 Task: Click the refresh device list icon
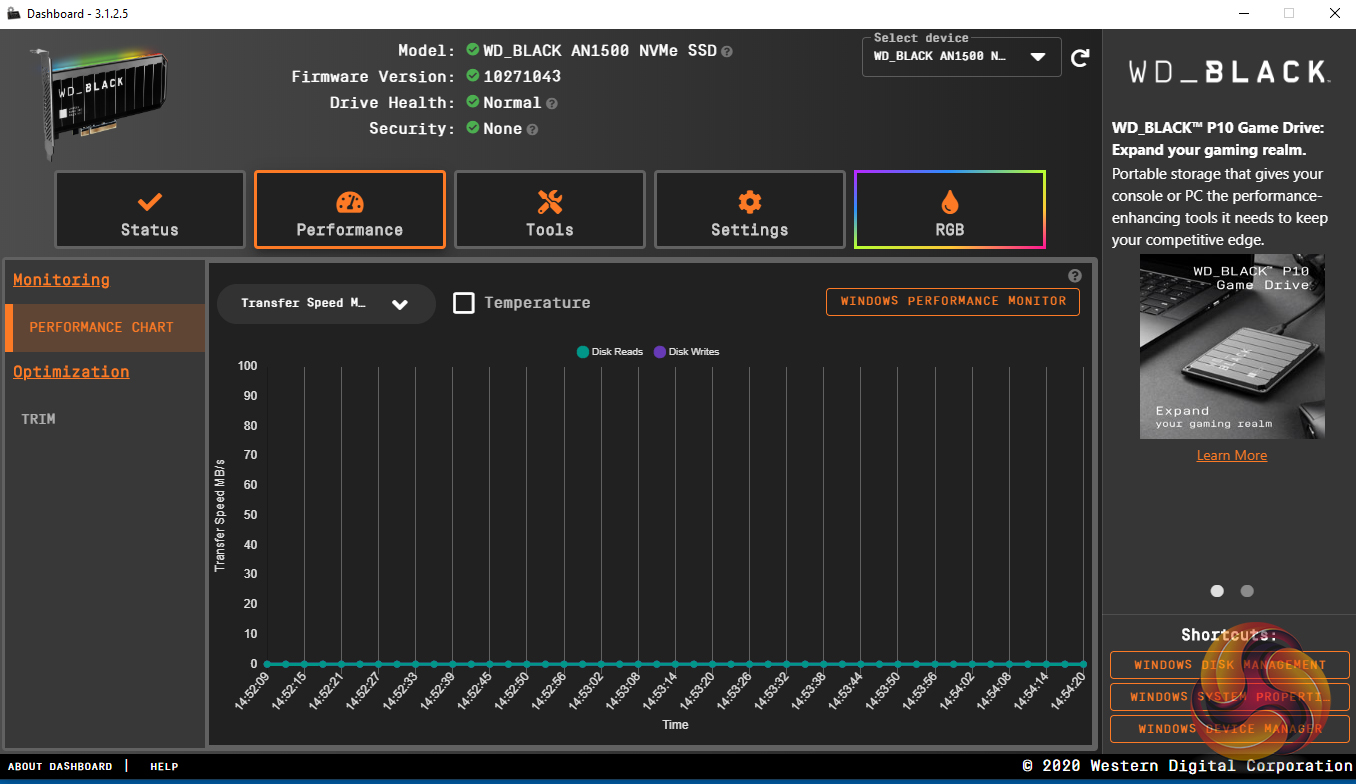[x=1080, y=58]
